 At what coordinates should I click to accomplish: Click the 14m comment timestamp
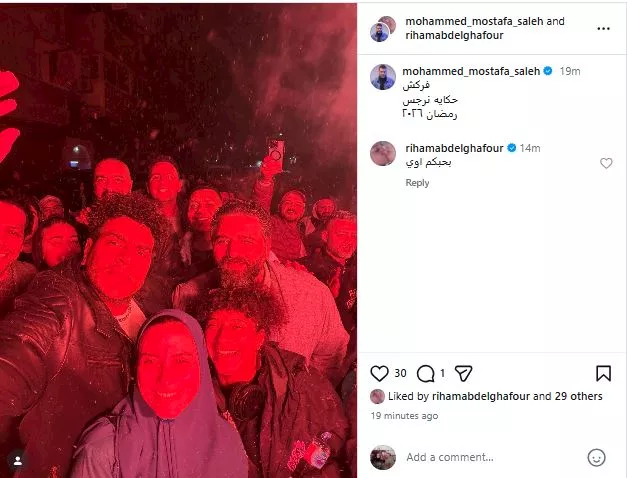530,148
